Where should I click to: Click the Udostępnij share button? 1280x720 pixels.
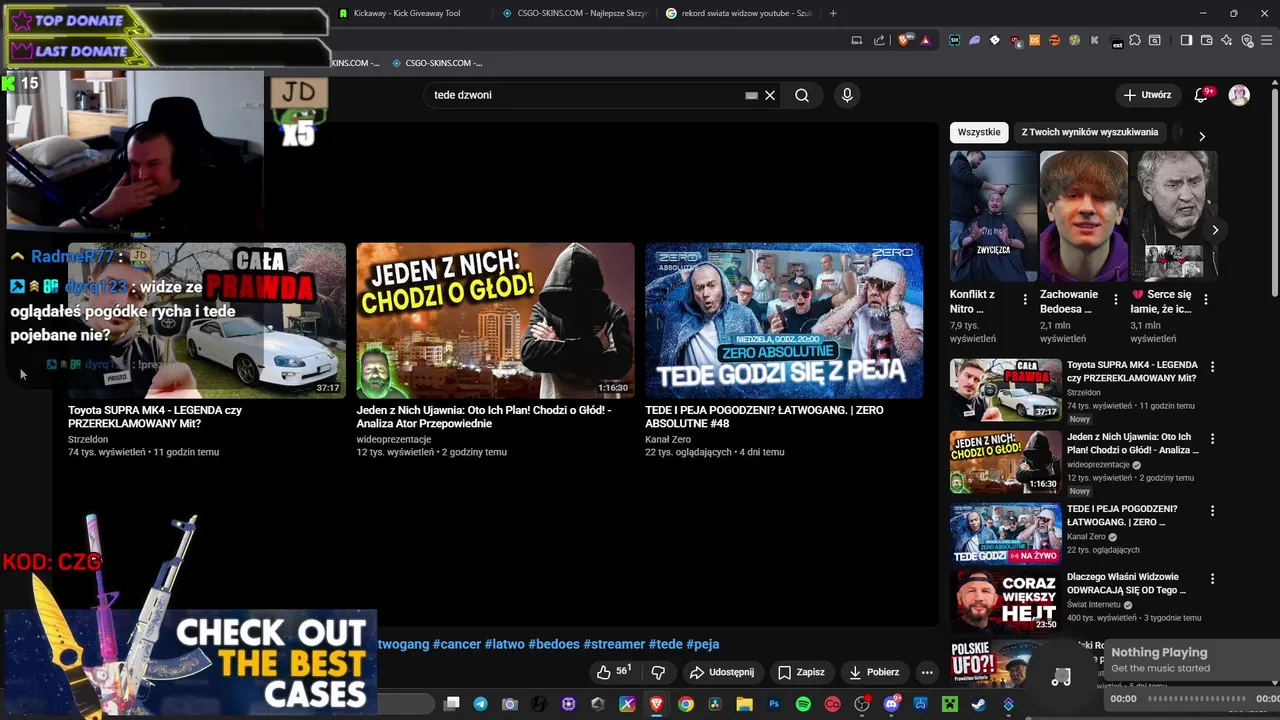pos(722,672)
